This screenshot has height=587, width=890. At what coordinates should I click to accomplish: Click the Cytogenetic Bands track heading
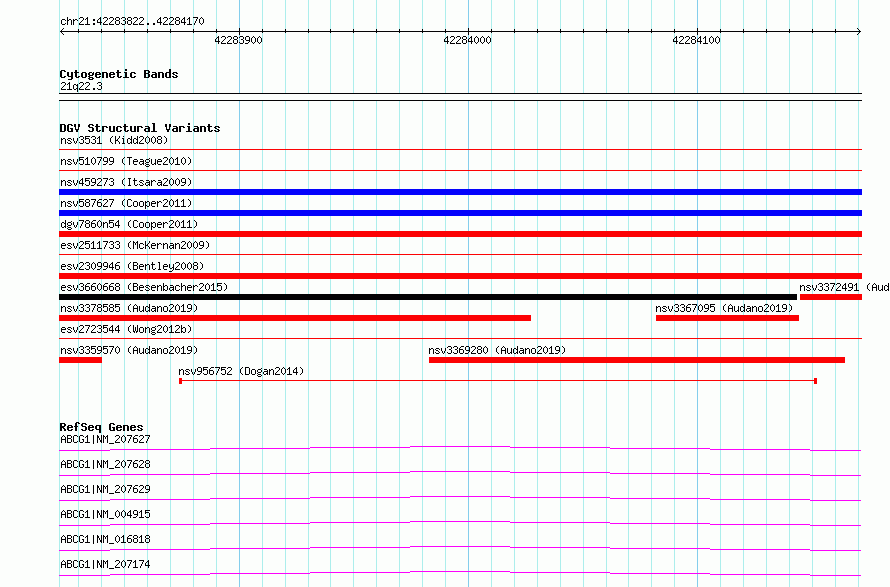pyautogui.click(x=119, y=74)
